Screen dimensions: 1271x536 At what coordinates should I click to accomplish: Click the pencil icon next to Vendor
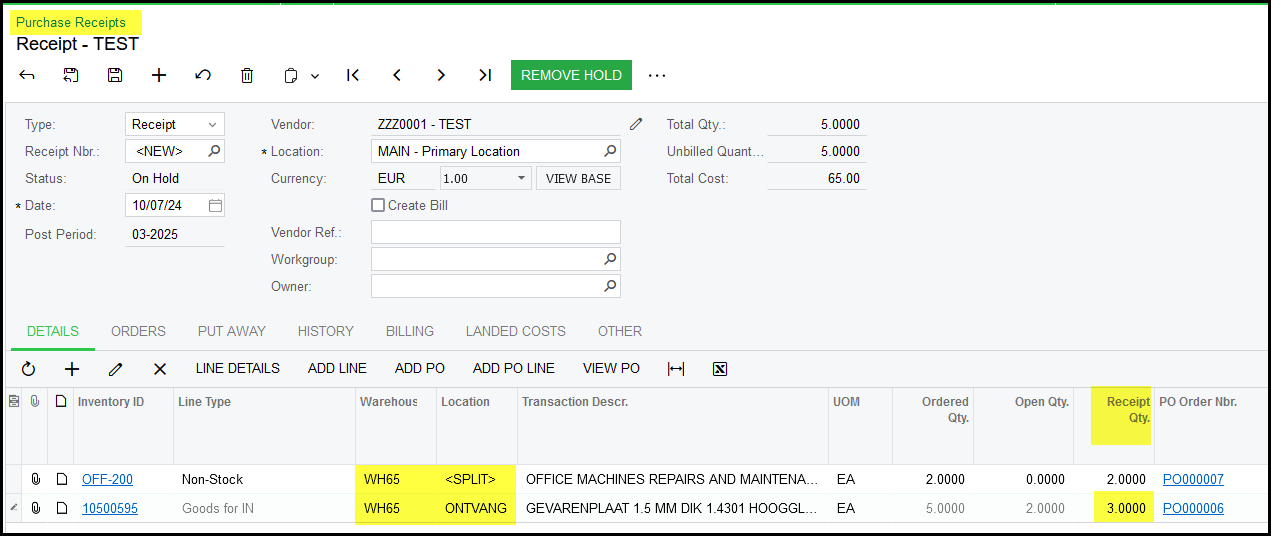click(636, 124)
